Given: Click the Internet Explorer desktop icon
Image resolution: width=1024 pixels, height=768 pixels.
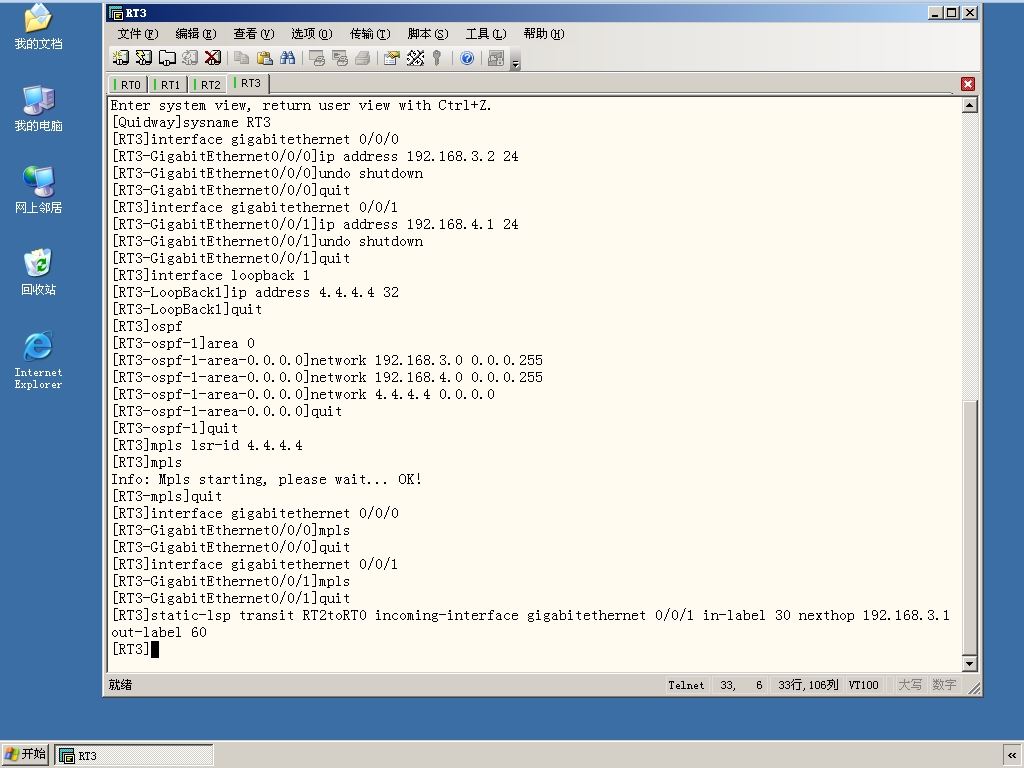Looking at the screenshot, I should pyautogui.click(x=39, y=360).
